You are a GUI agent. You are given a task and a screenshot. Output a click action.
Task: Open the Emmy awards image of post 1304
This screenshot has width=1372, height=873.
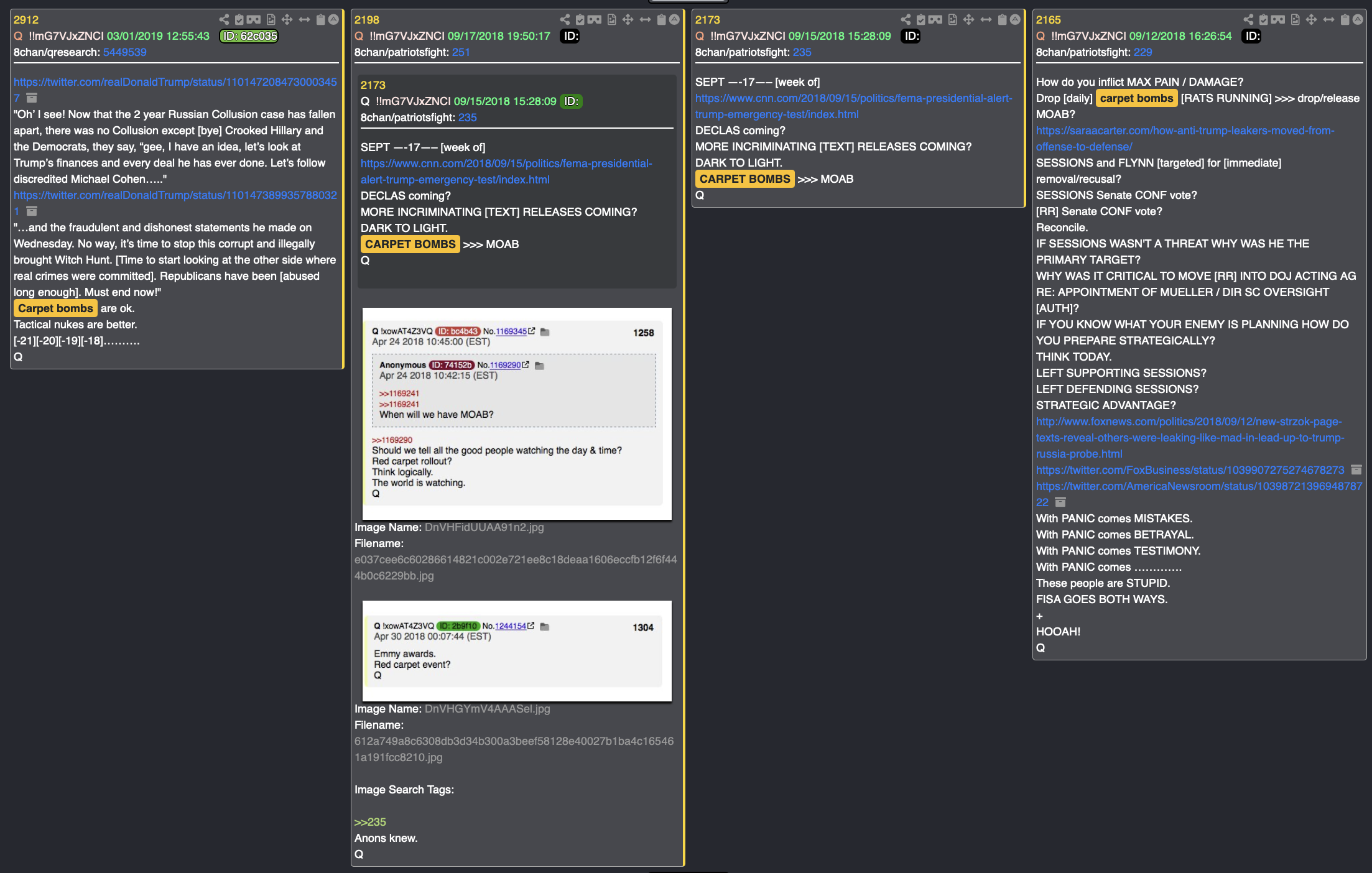click(517, 651)
